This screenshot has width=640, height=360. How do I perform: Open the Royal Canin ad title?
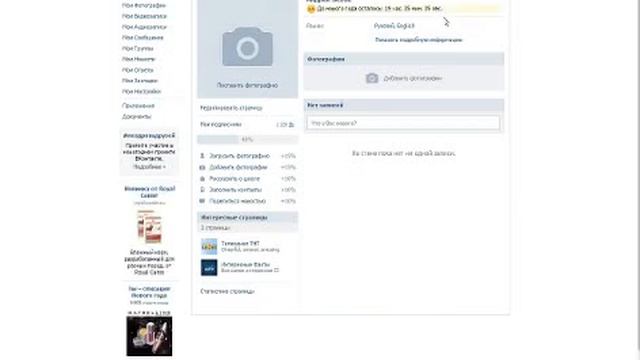pyautogui.click(x=149, y=192)
